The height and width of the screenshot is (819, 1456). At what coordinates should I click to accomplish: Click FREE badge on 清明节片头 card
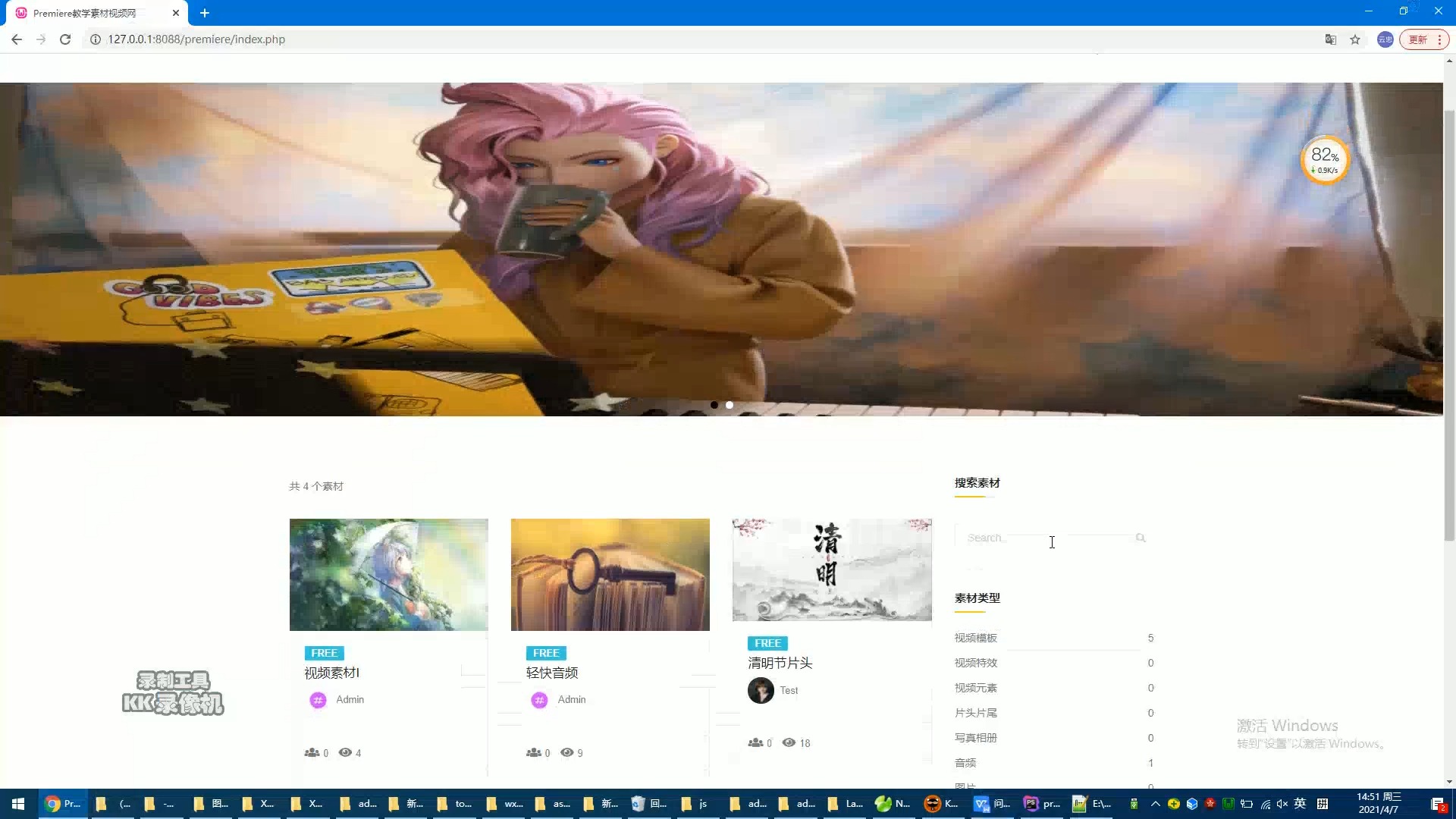767,643
